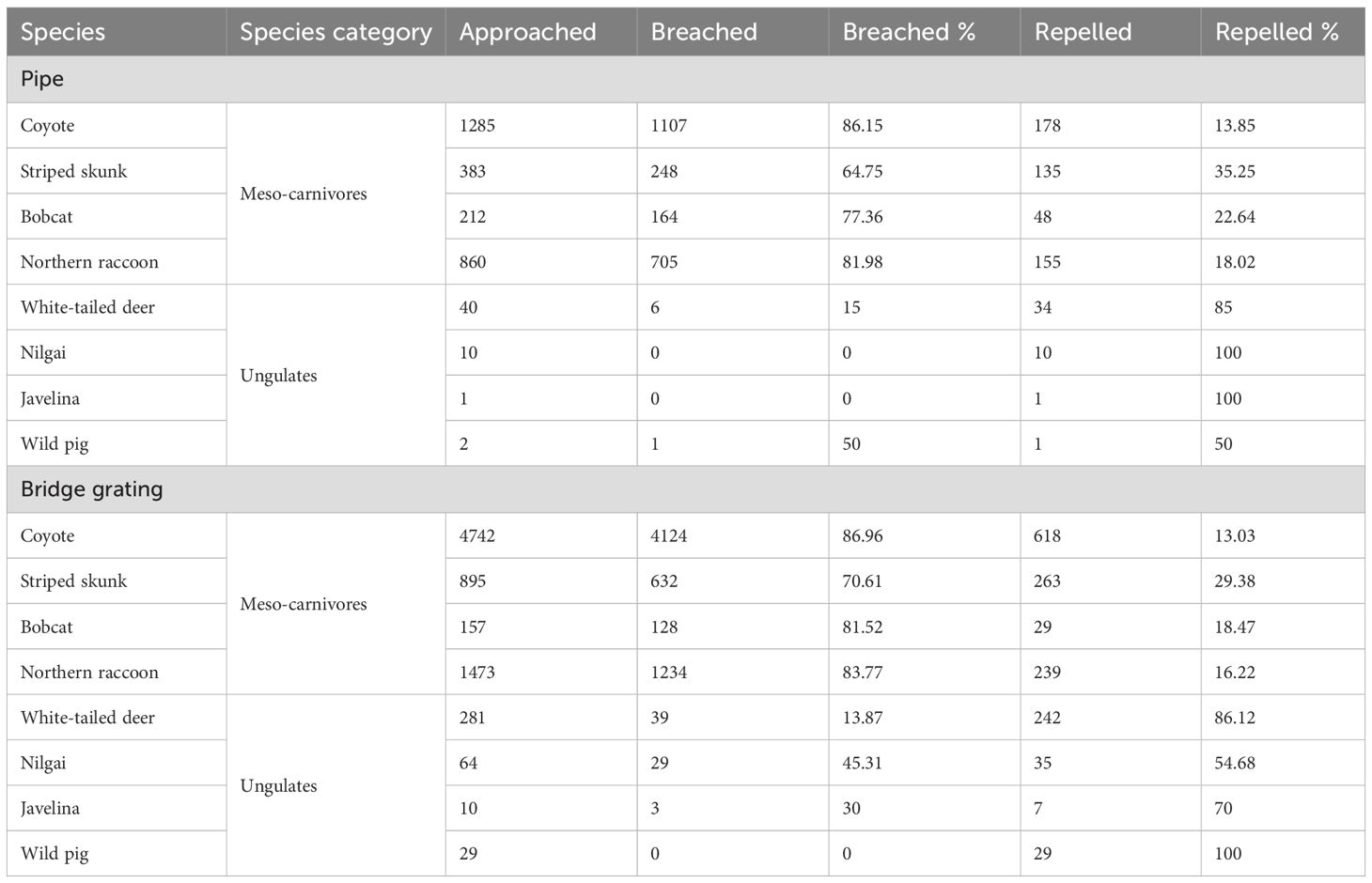
Task: Click Meso-carnivores category under Bridge grating
Action: pyautogui.click(x=304, y=604)
